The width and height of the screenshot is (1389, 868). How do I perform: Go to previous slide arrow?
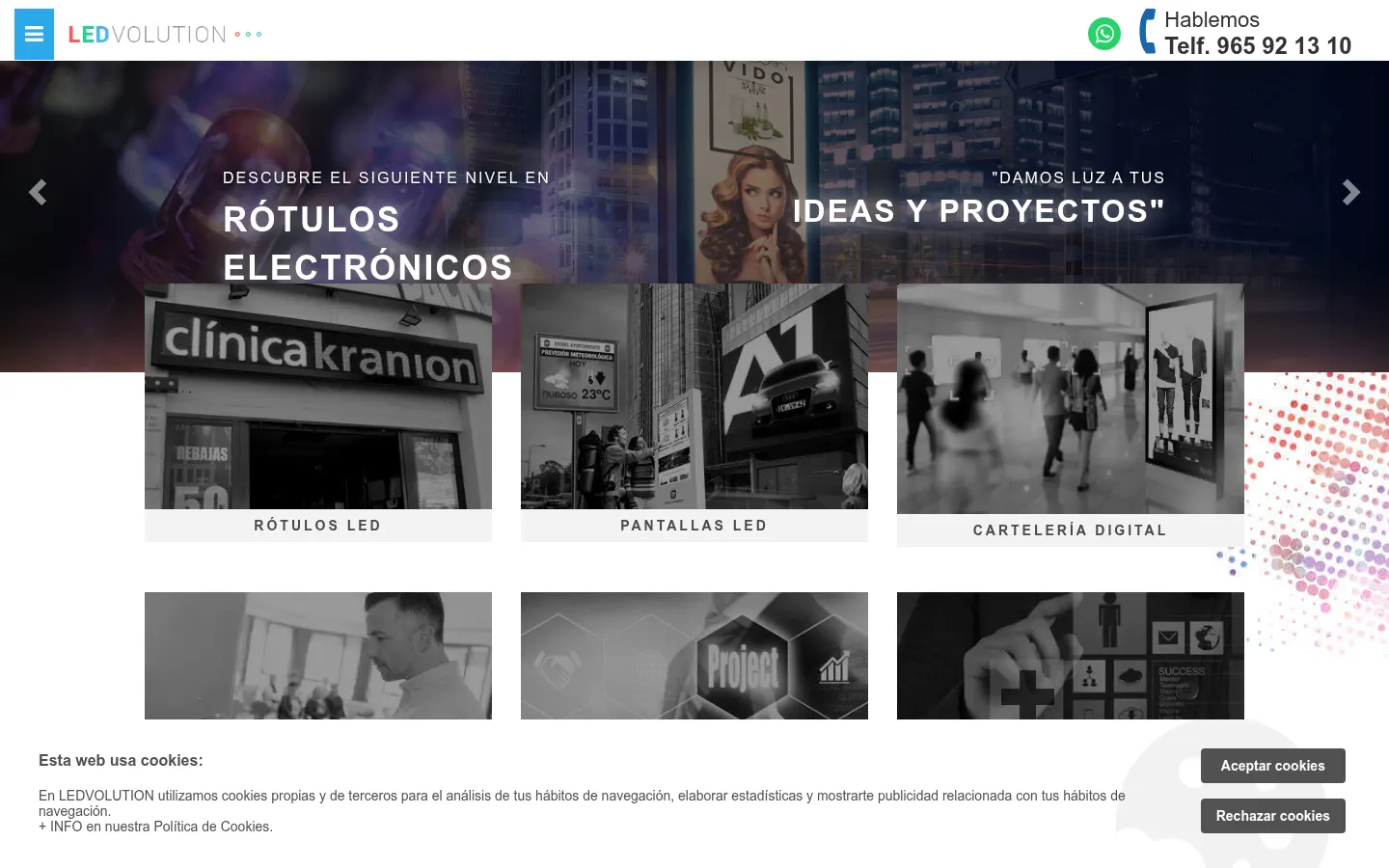tap(38, 192)
